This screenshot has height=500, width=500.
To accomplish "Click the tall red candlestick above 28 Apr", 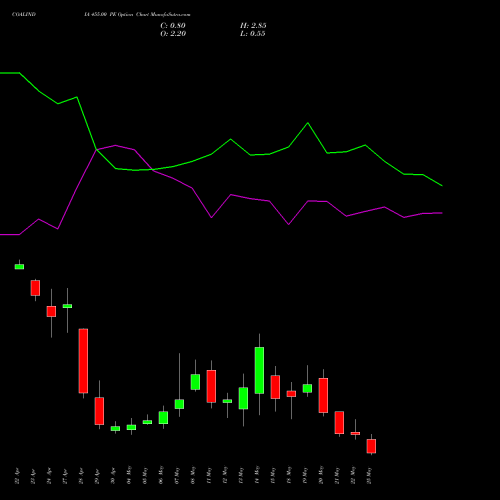I will coord(83,361).
